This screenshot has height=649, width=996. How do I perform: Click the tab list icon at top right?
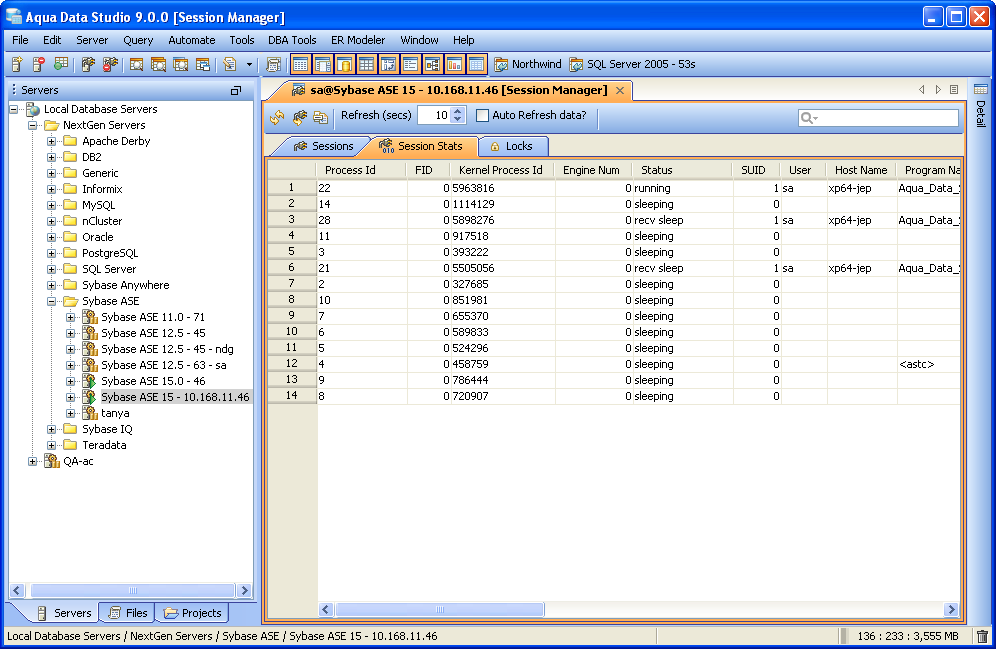[x=954, y=90]
